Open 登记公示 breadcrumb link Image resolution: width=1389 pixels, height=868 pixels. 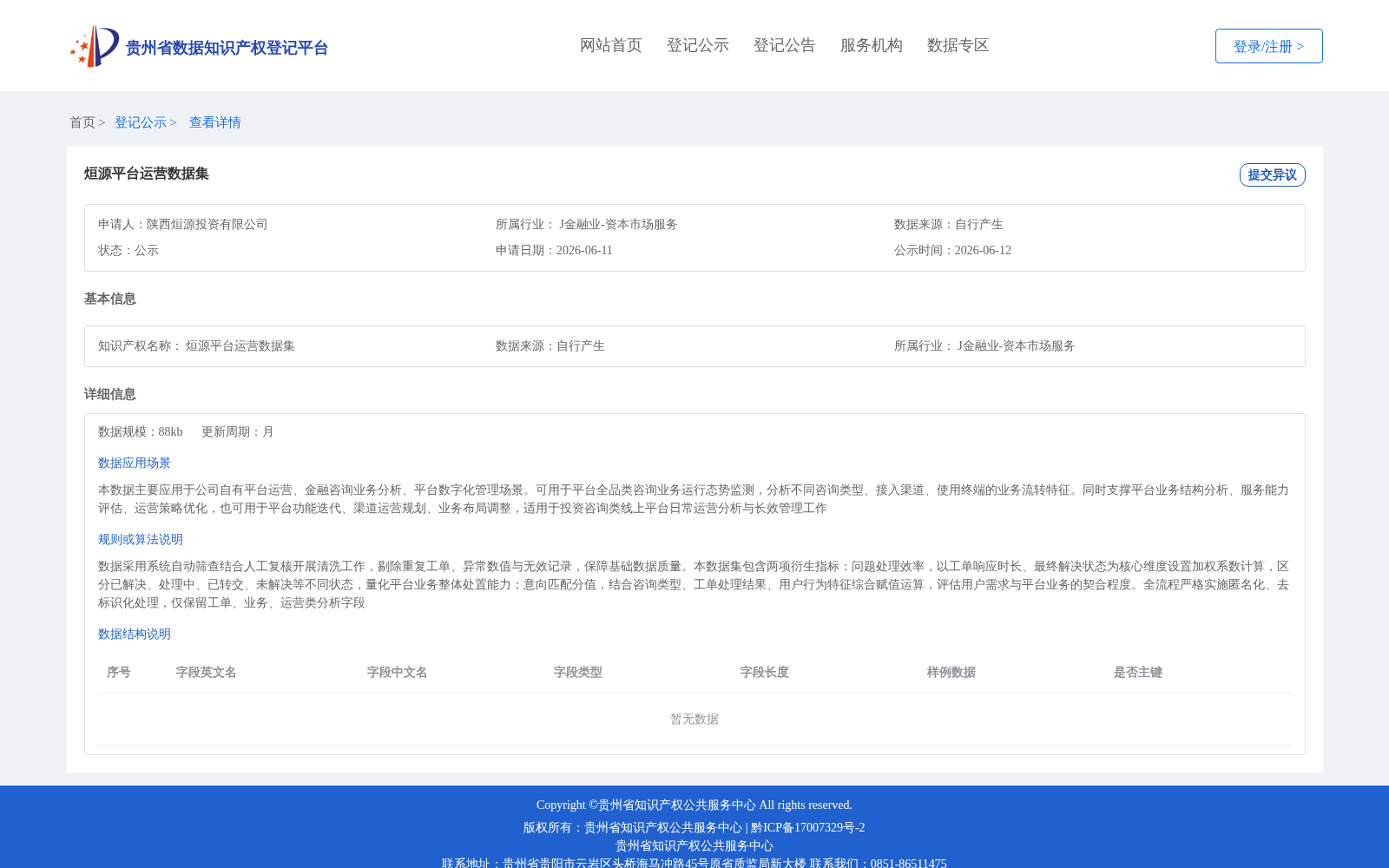coord(141,122)
